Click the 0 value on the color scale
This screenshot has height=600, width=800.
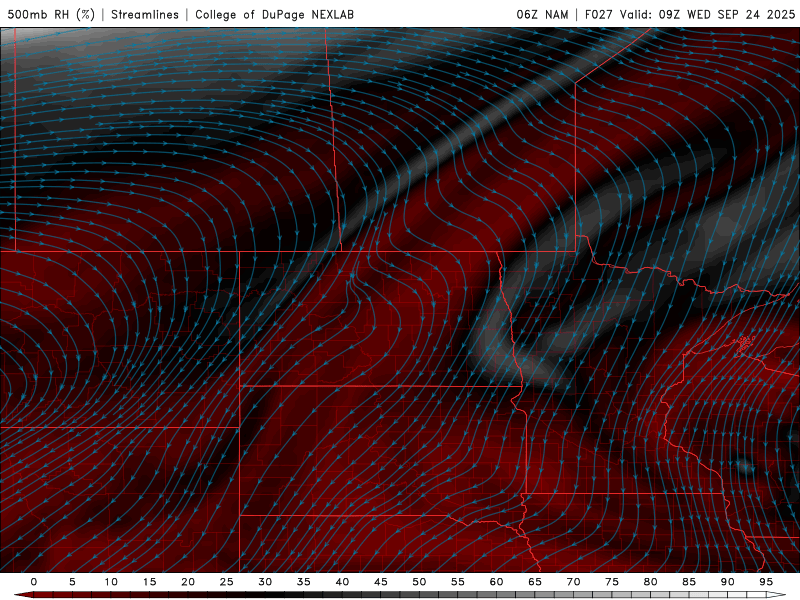point(34,582)
